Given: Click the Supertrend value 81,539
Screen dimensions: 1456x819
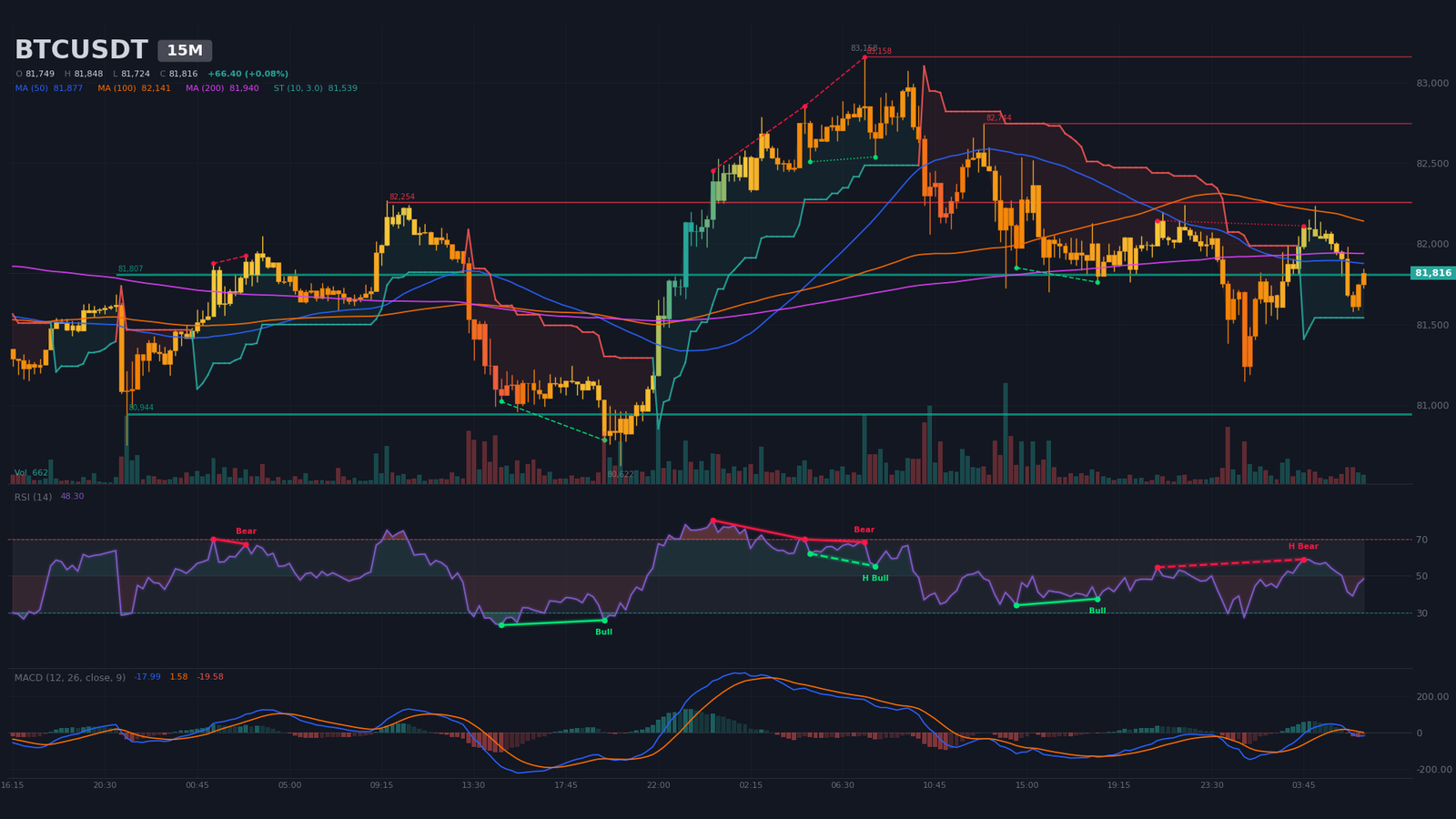Looking at the screenshot, I should pos(343,88).
